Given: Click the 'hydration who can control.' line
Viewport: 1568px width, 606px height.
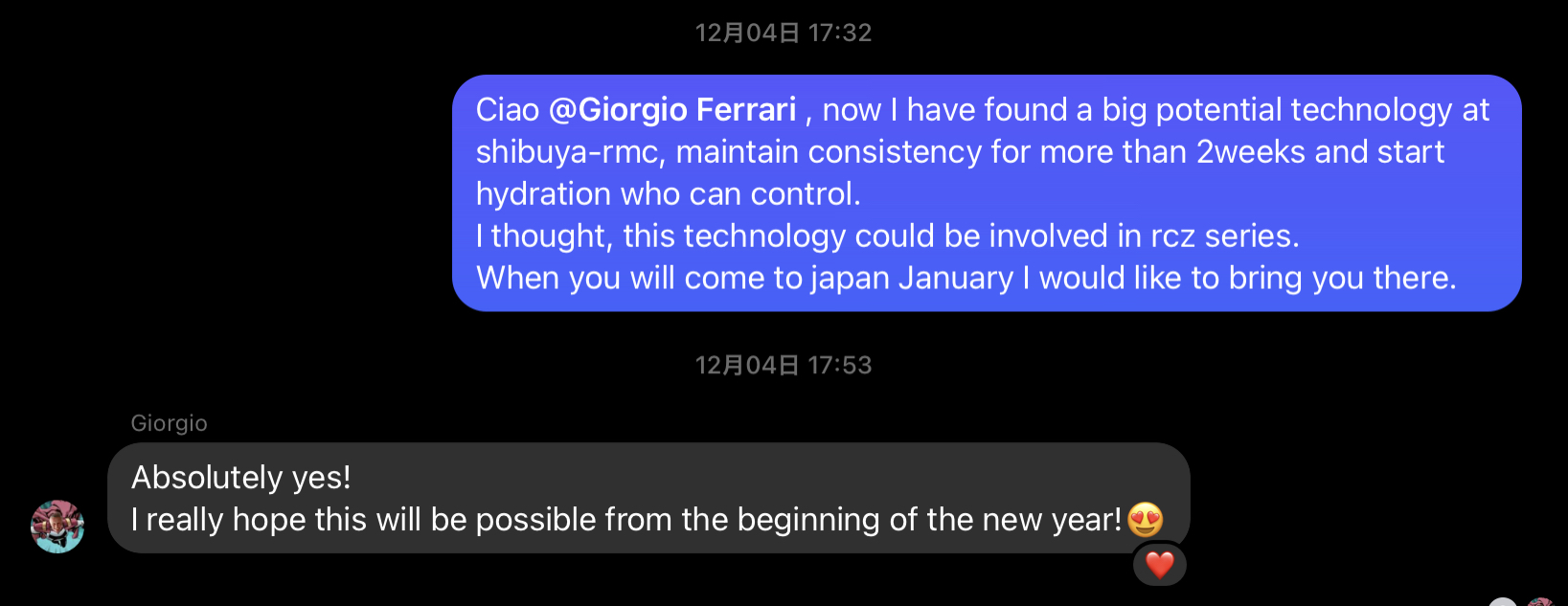Looking at the screenshot, I should pyautogui.click(x=669, y=194).
